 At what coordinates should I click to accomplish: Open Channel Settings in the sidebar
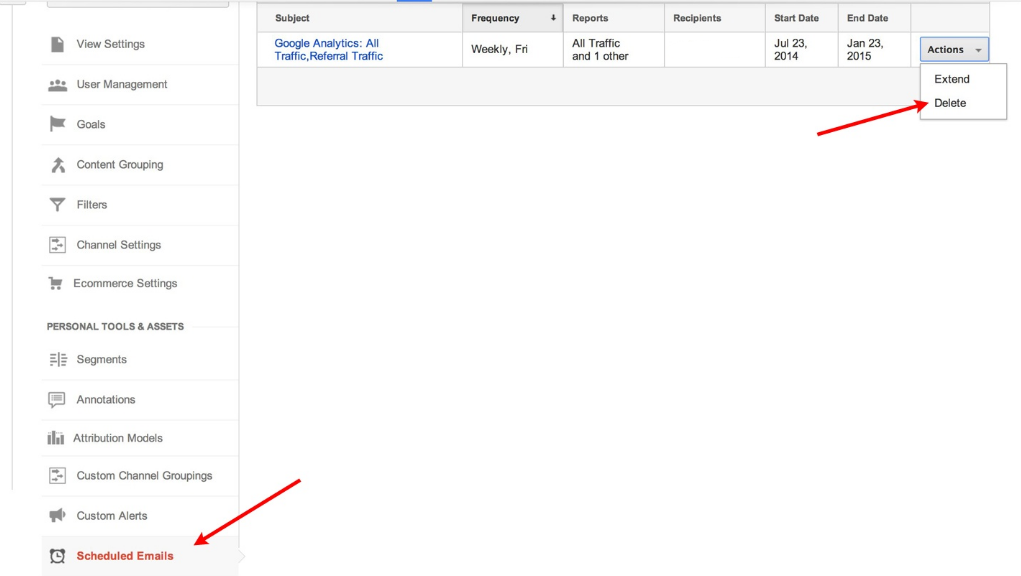tap(118, 245)
